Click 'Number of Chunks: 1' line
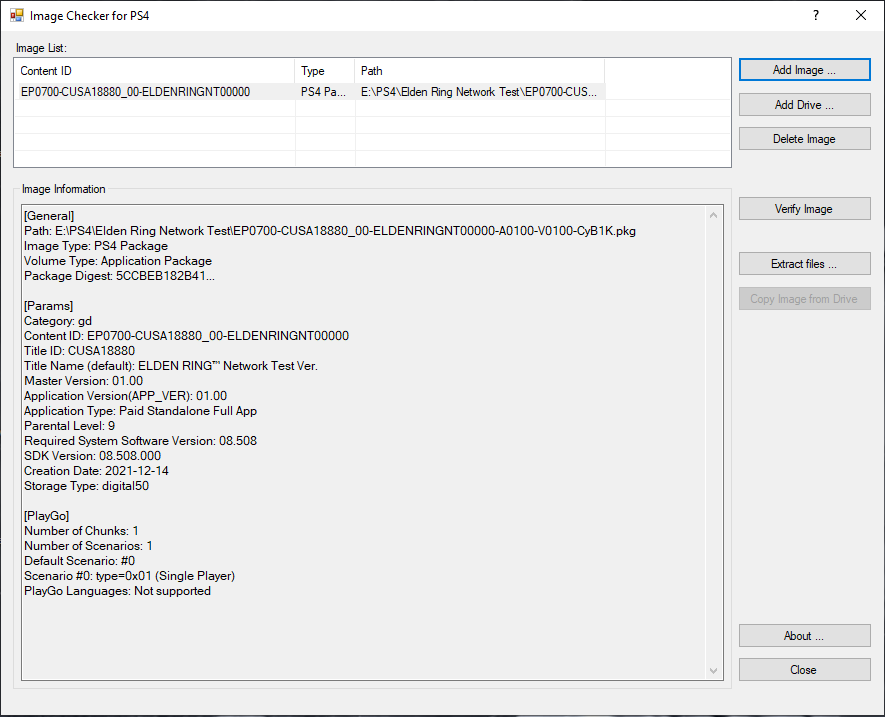This screenshot has height=717, width=885. click(x=81, y=531)
